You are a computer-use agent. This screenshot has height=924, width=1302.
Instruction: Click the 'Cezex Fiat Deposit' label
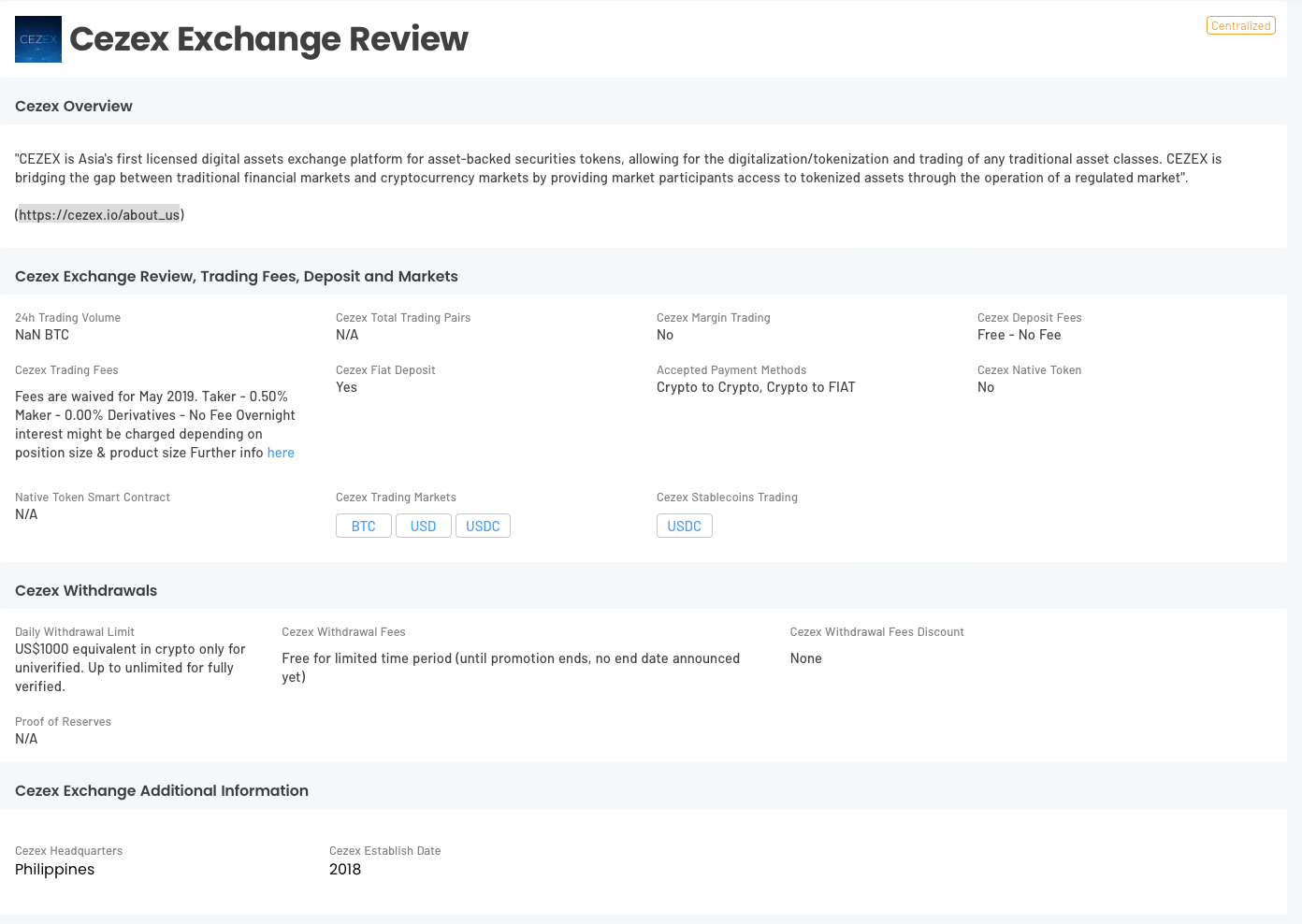[x=385, y=370]
